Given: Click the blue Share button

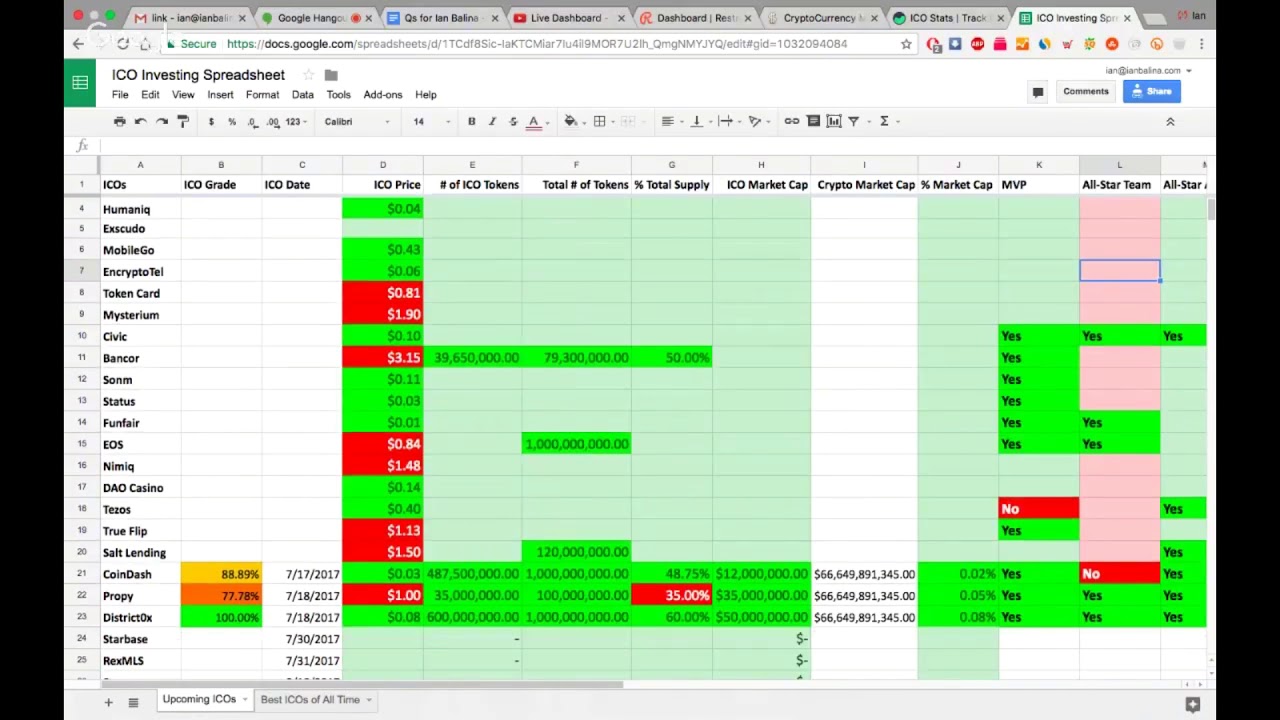Looking at the screenshot, I should tap(1152, 92).
